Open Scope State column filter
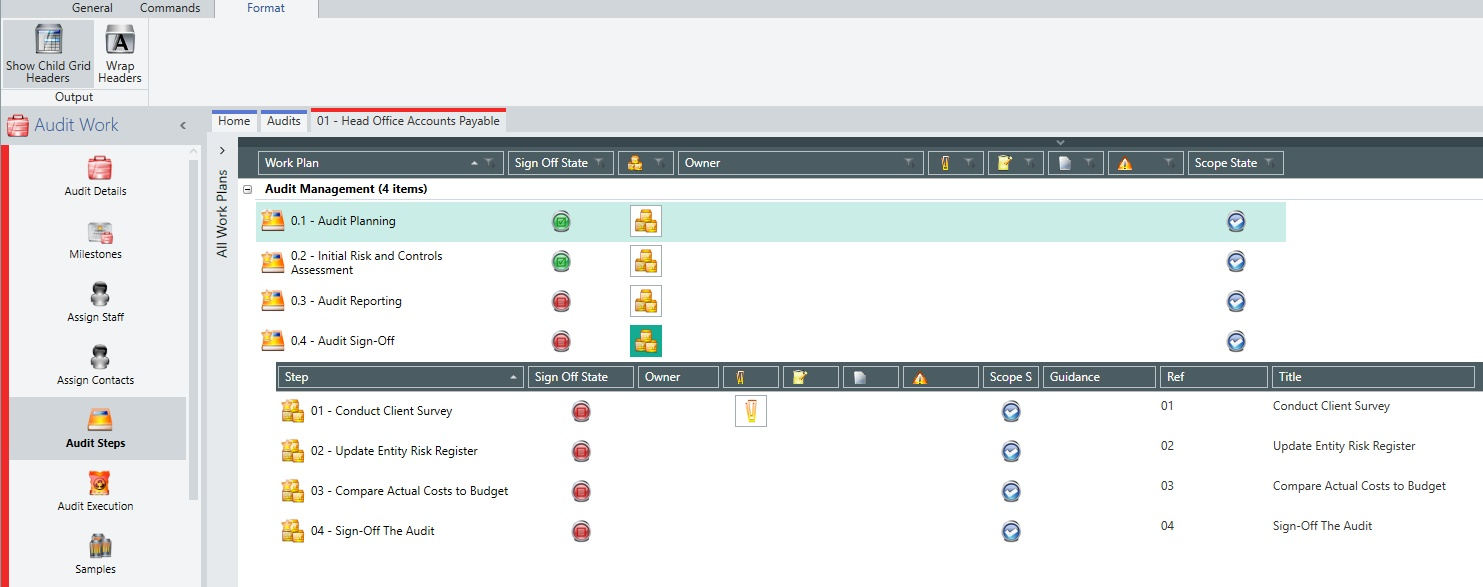The height and width of the screenshot is (587, 1483). tap(1269, 163)
